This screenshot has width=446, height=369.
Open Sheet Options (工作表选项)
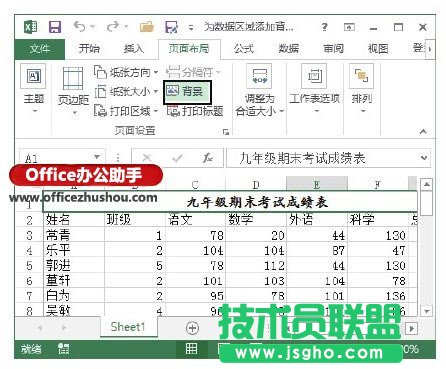(x=314, y=88)
